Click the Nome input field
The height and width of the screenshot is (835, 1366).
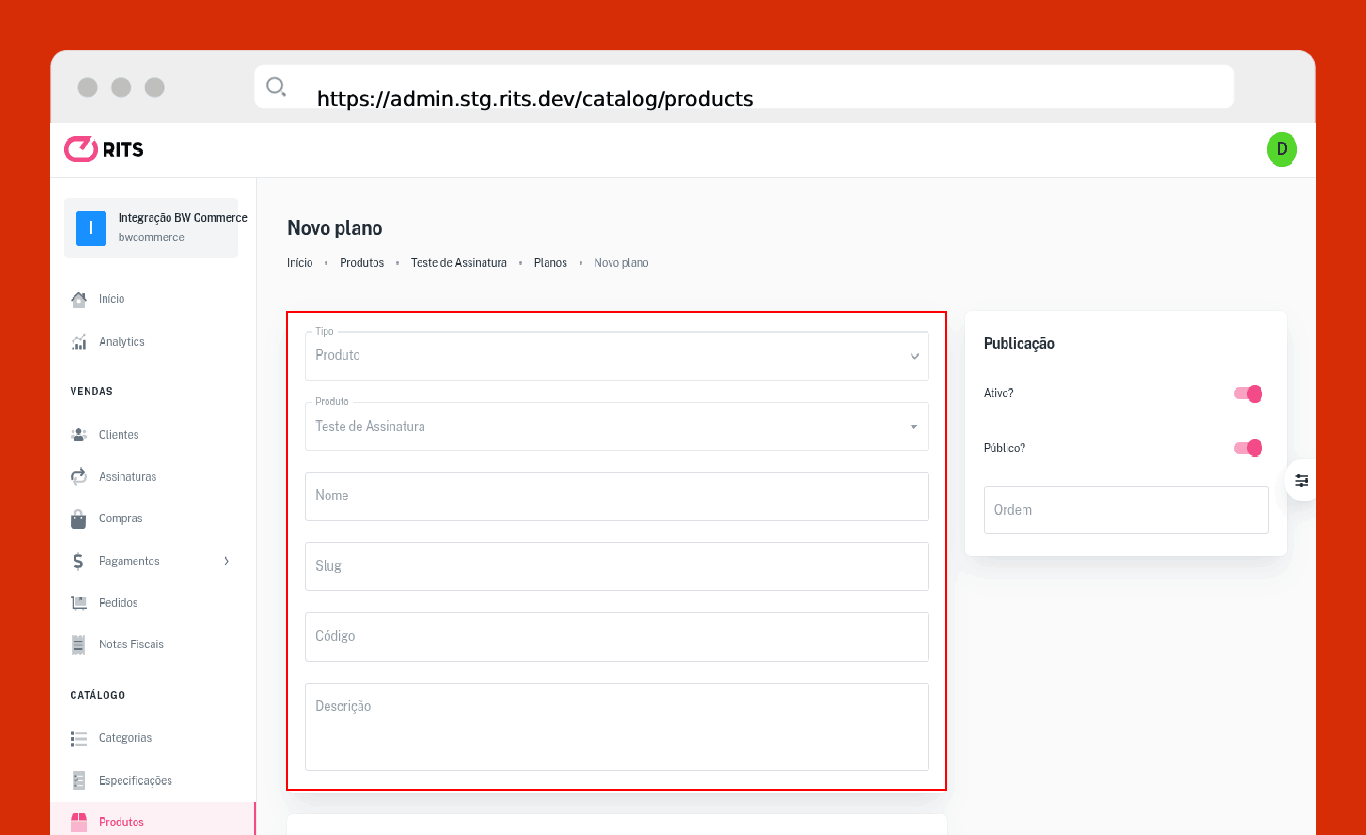(x=617, y=496)
